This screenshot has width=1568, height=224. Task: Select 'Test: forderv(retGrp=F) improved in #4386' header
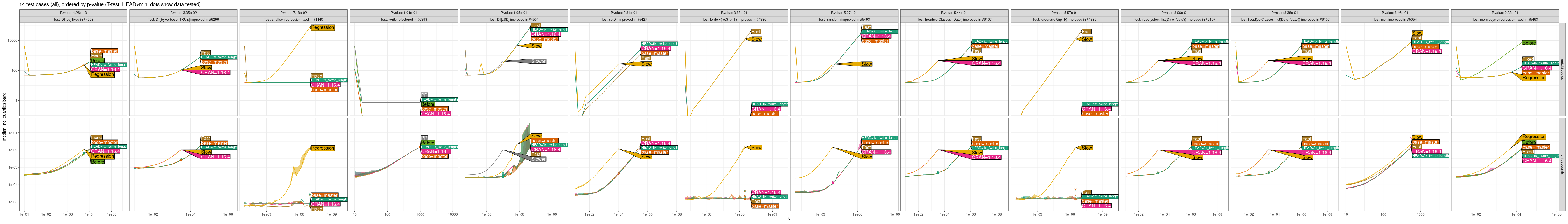(x=1065, y=20)
